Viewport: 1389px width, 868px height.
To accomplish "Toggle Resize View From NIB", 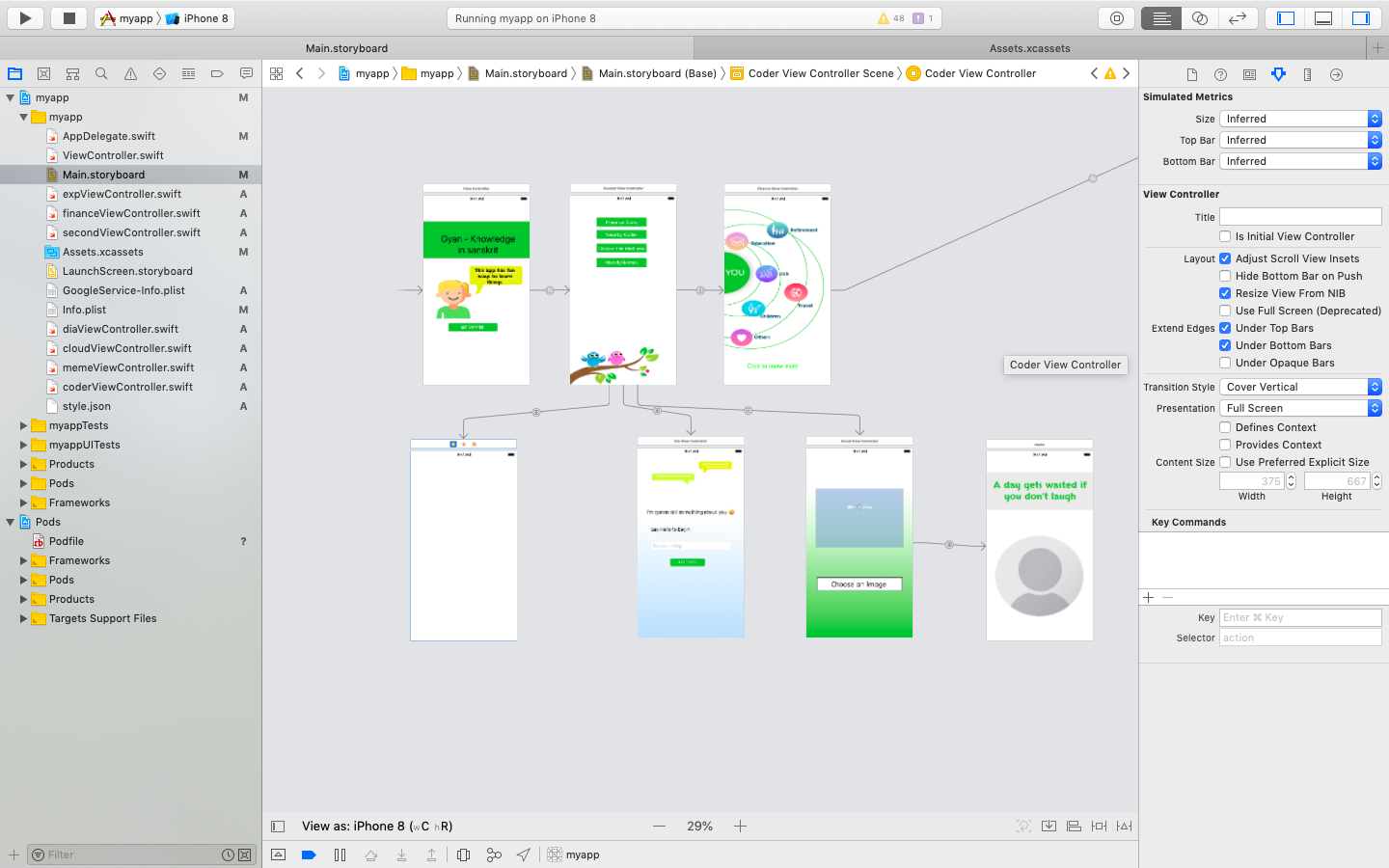I will (1225, 293).
